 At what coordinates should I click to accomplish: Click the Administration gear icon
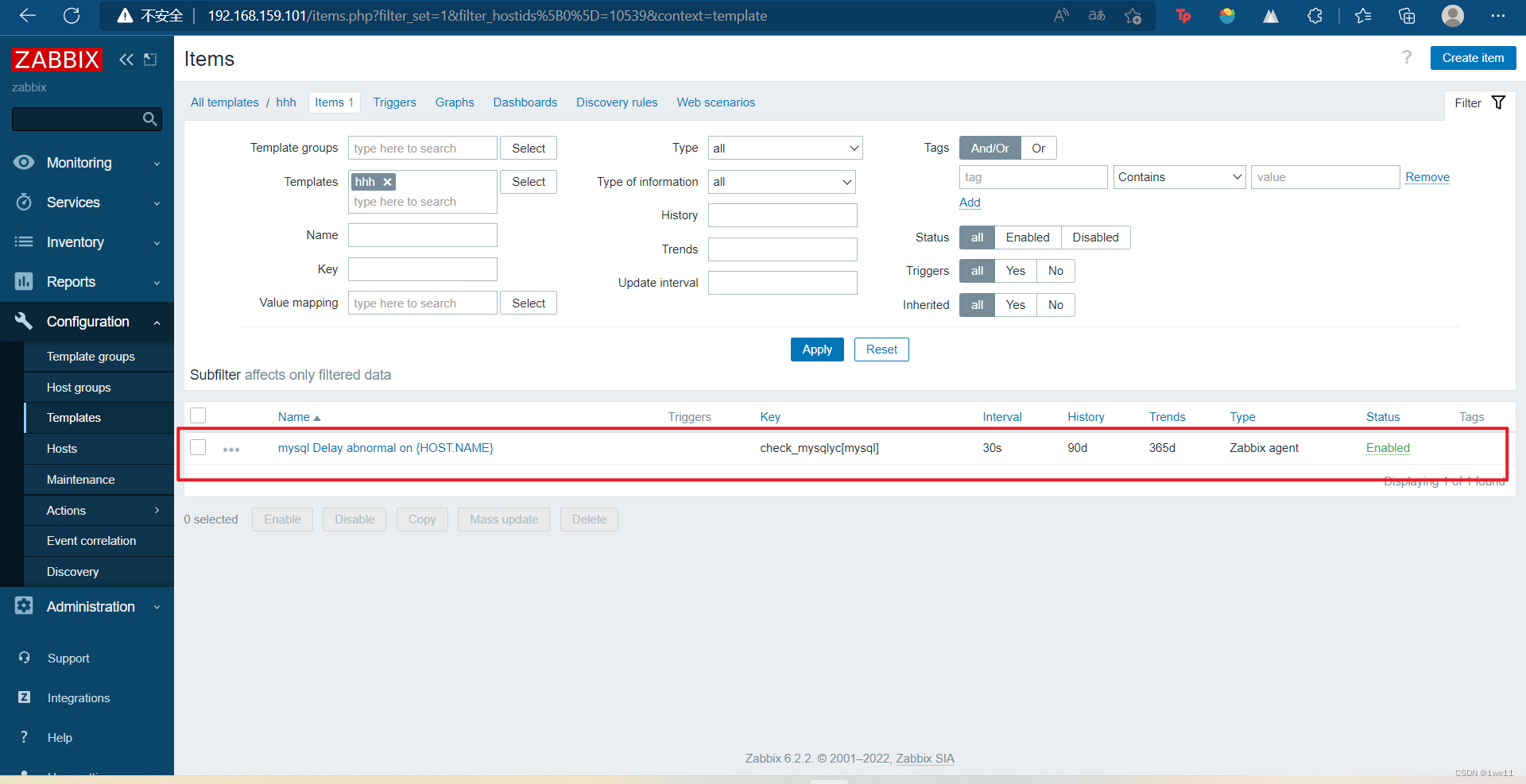point(24,605)
